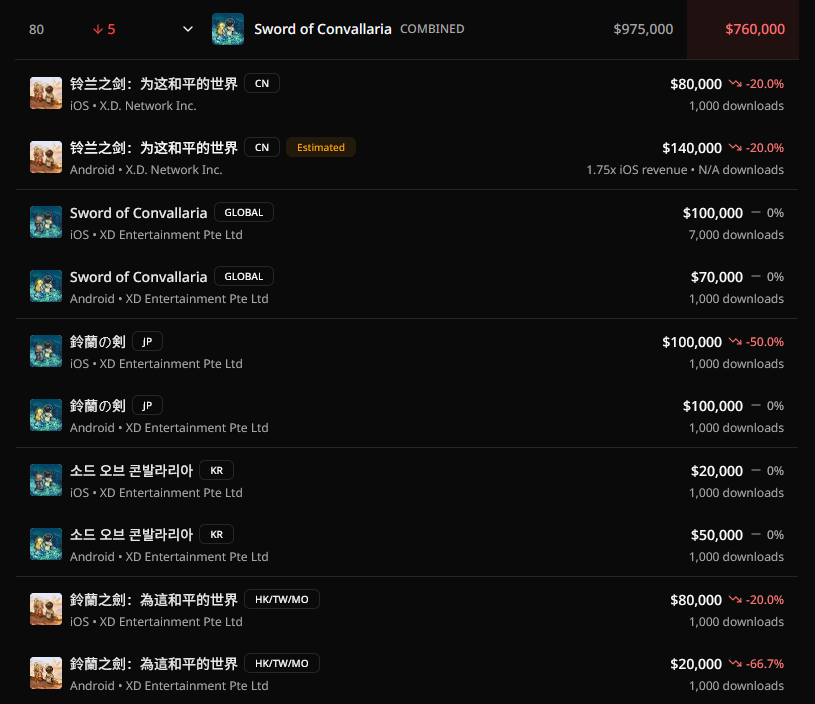Viewport: 815px width, 704px height.
Task: Select the KR iOS 소드 오브 콘발라리아 icon
Action: coord(46,480)
